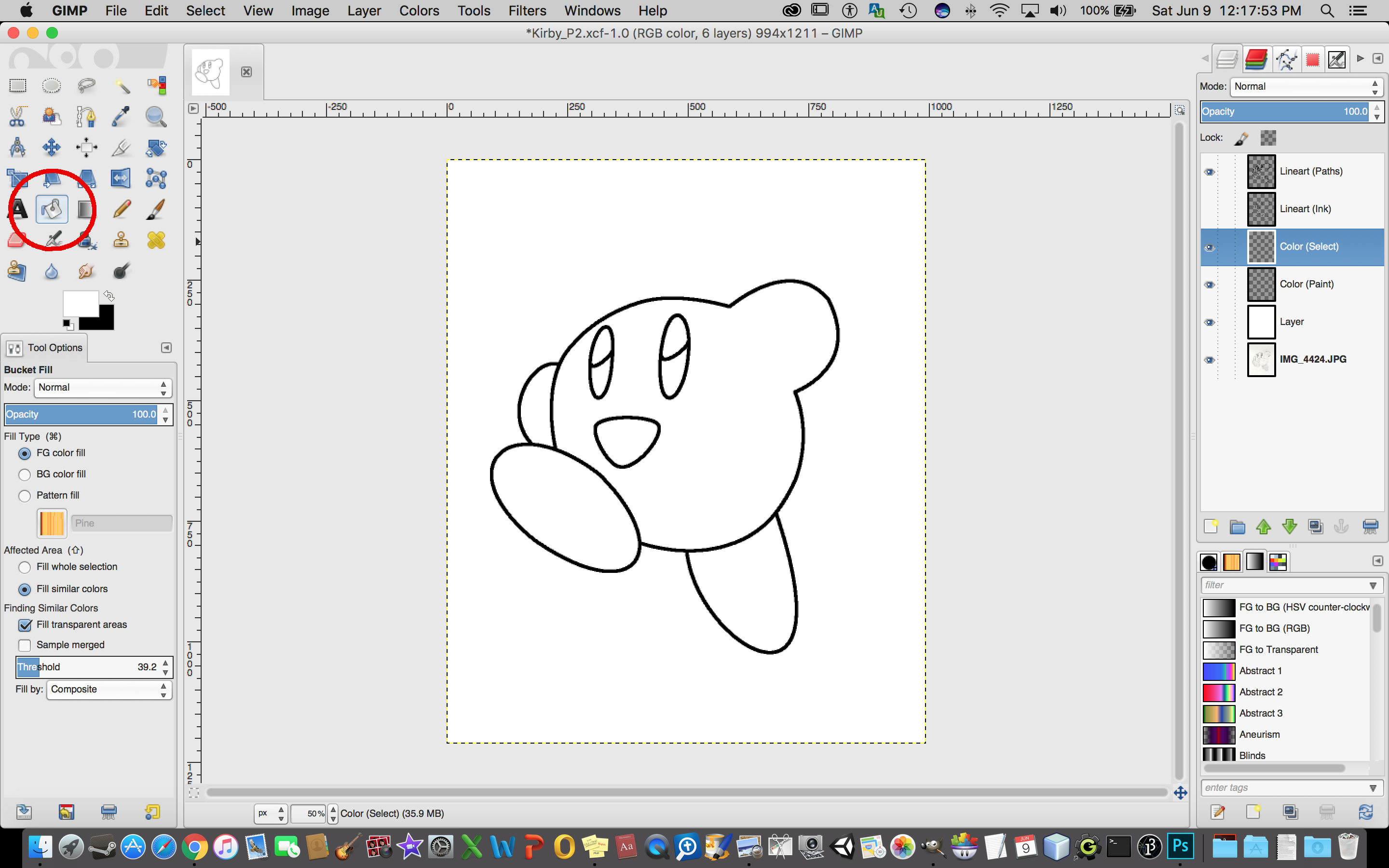Viewport: 1389px width, 868px height.
Task: Choose Pattern fill option
Action: point(25,496)
